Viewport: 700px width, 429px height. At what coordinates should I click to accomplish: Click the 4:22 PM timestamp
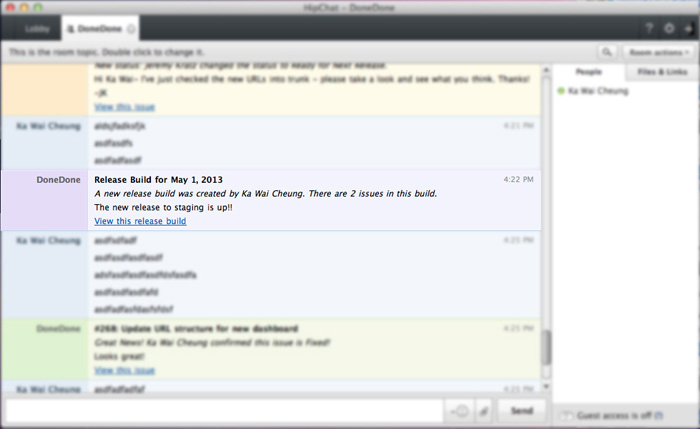(x=518, y=179)
